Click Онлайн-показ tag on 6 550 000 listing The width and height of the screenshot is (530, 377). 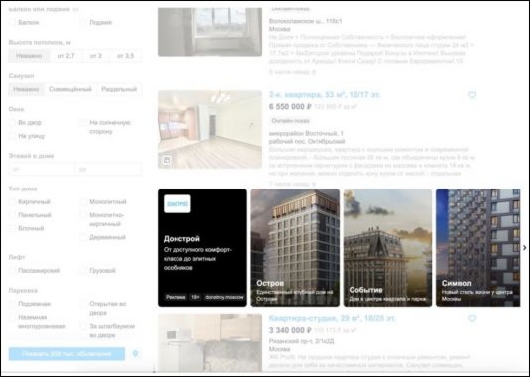290,121
